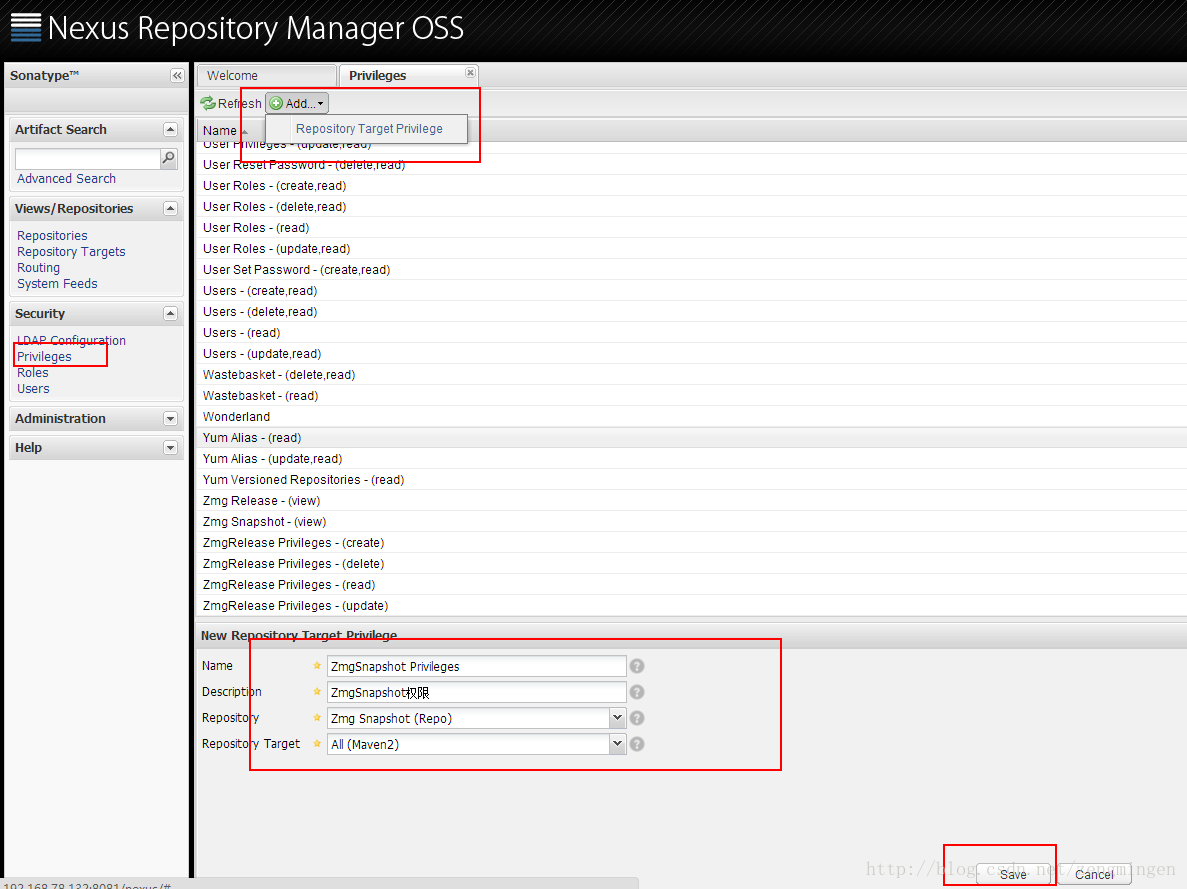Collapse the Artifact Search panel
Viewport: 1187px width, 889px height.
click(x=170, y=129)
